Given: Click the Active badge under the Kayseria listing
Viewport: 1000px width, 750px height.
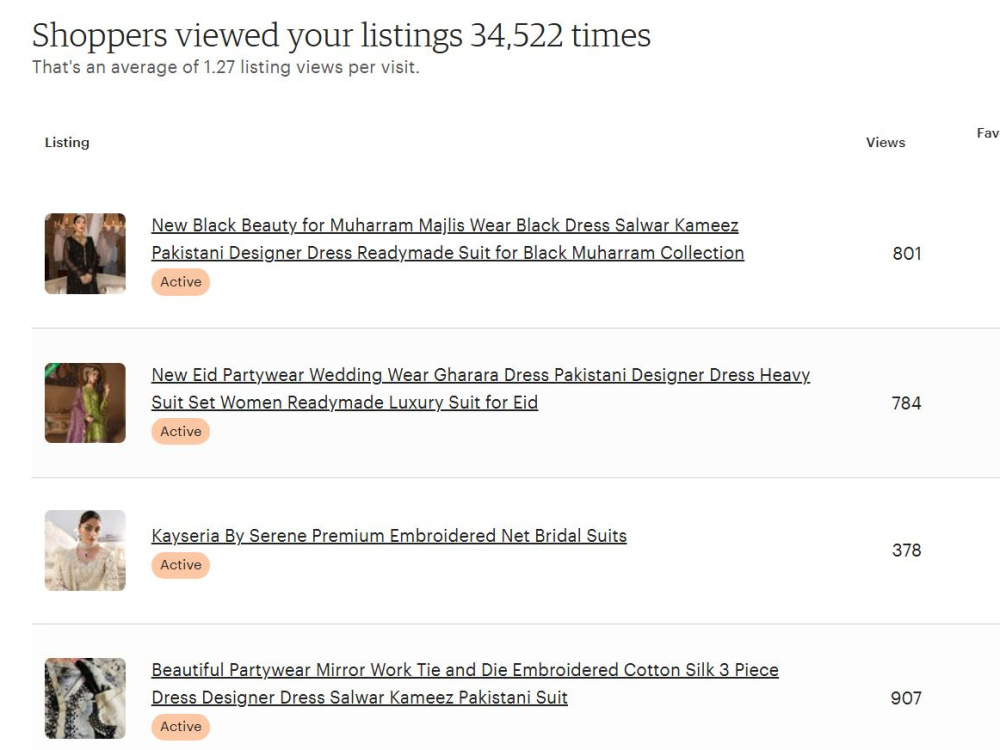Looking at the screenshot, I should pos(180,565).
